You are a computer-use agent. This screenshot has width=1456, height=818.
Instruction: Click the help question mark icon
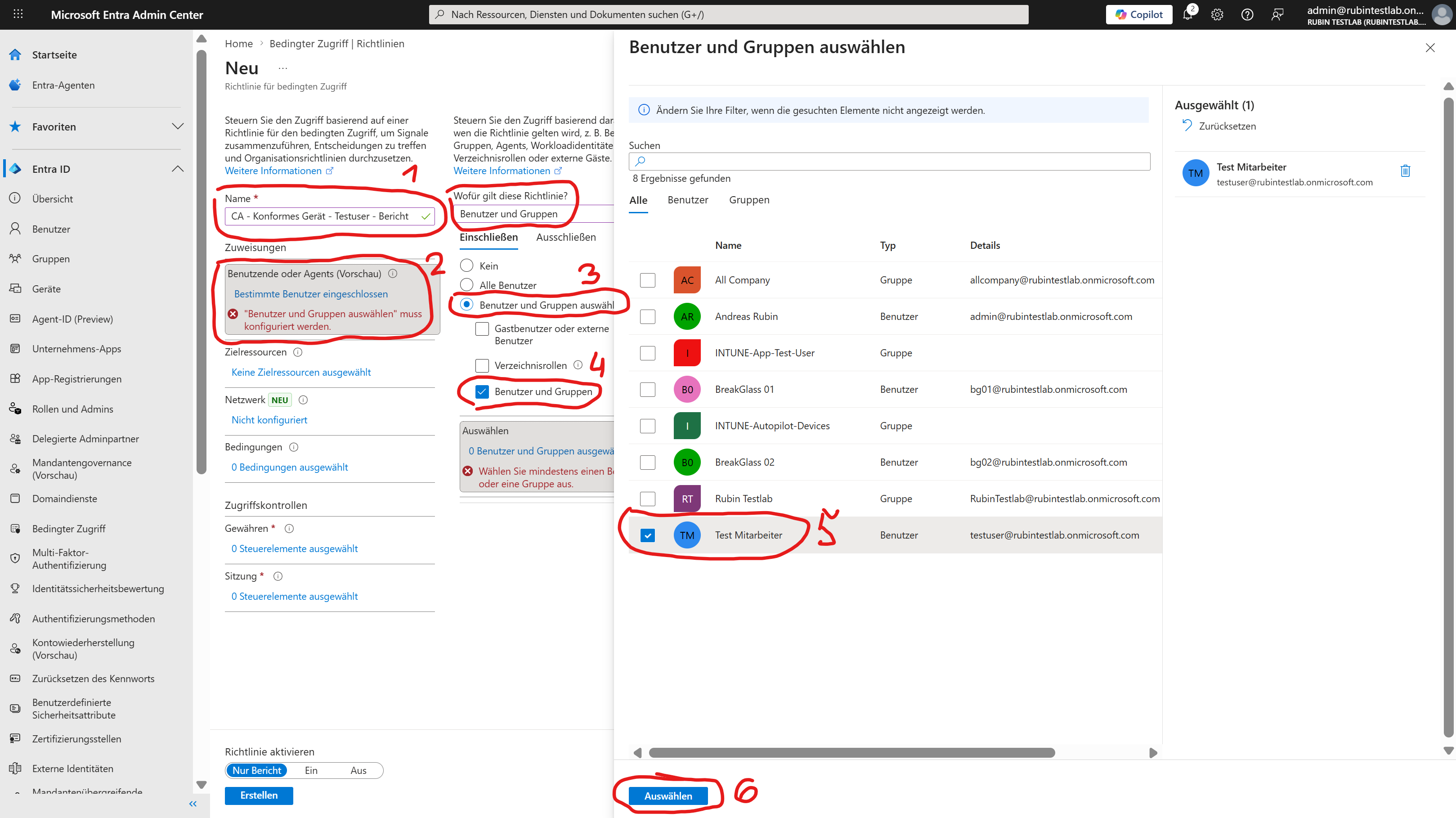pyautogui.click(x=1247, y=15)
